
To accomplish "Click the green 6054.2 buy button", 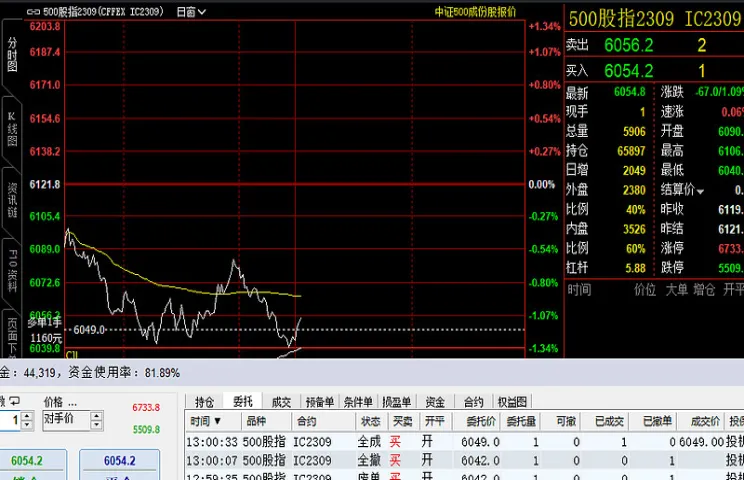I will (27, 461).
